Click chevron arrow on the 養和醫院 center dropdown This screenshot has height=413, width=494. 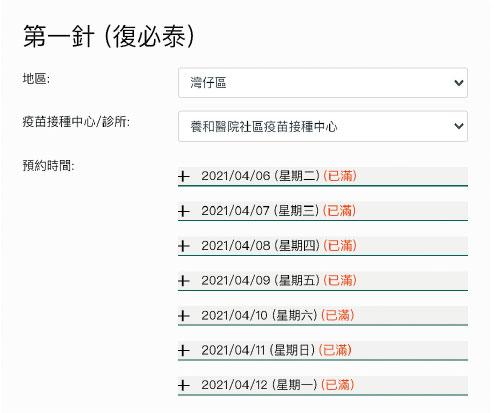(x=459, y=126)
